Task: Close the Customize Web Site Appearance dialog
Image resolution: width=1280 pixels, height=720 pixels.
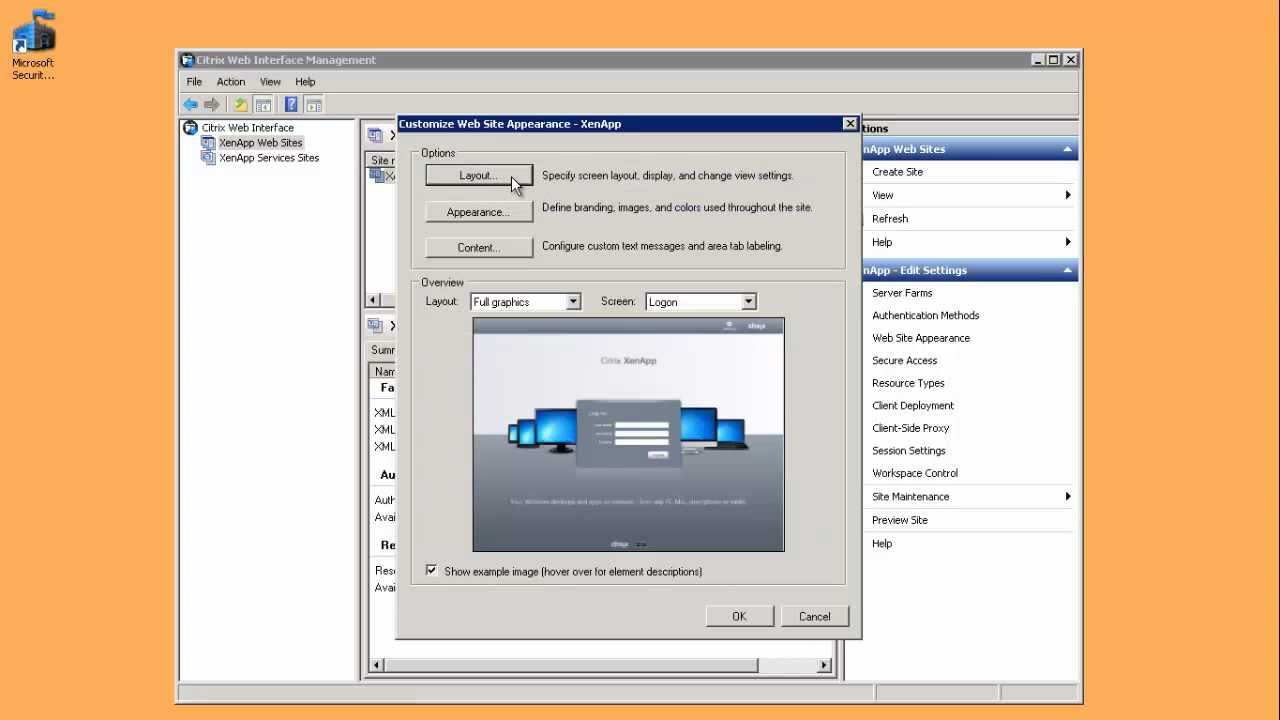Action: coord(850,124)
